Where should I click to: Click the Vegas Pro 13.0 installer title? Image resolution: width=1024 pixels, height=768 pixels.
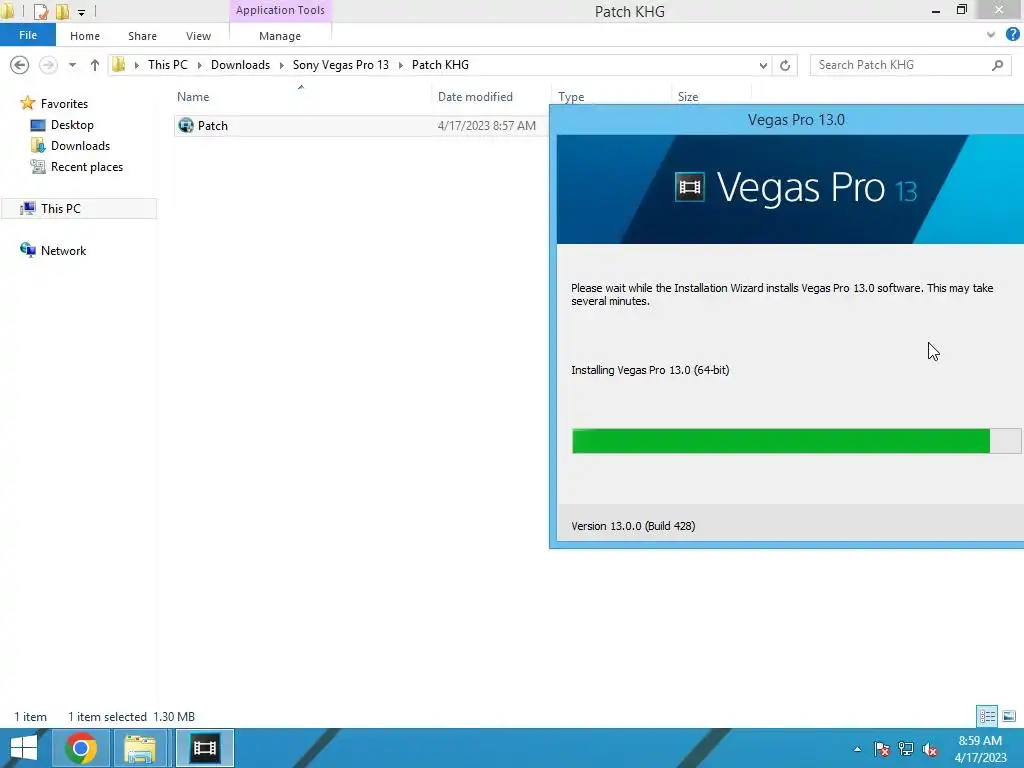click(796, 120)
